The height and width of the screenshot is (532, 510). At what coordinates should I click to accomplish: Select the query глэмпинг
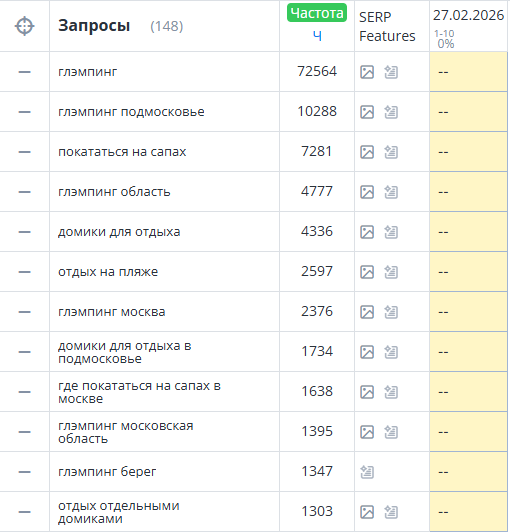click(x=88, y=72)
